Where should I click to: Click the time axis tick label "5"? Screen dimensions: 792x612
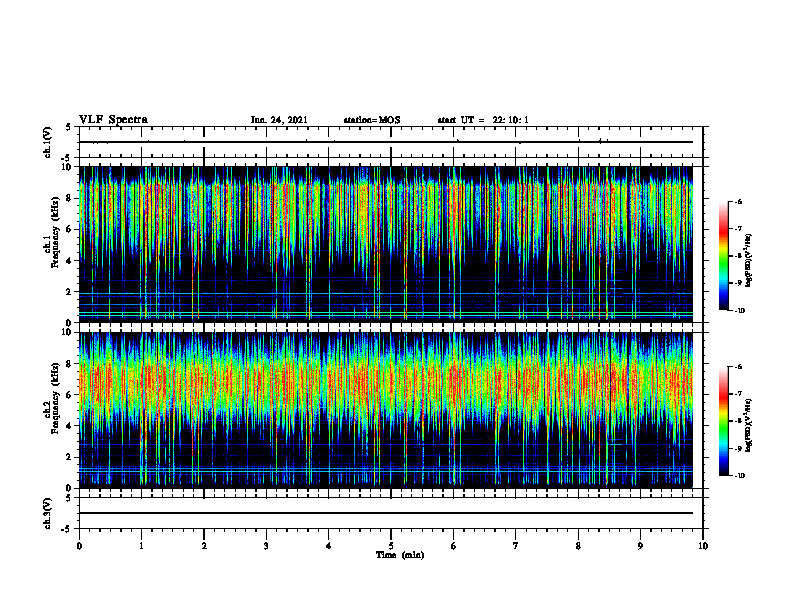pyautogui.click(x=391, y=546)
